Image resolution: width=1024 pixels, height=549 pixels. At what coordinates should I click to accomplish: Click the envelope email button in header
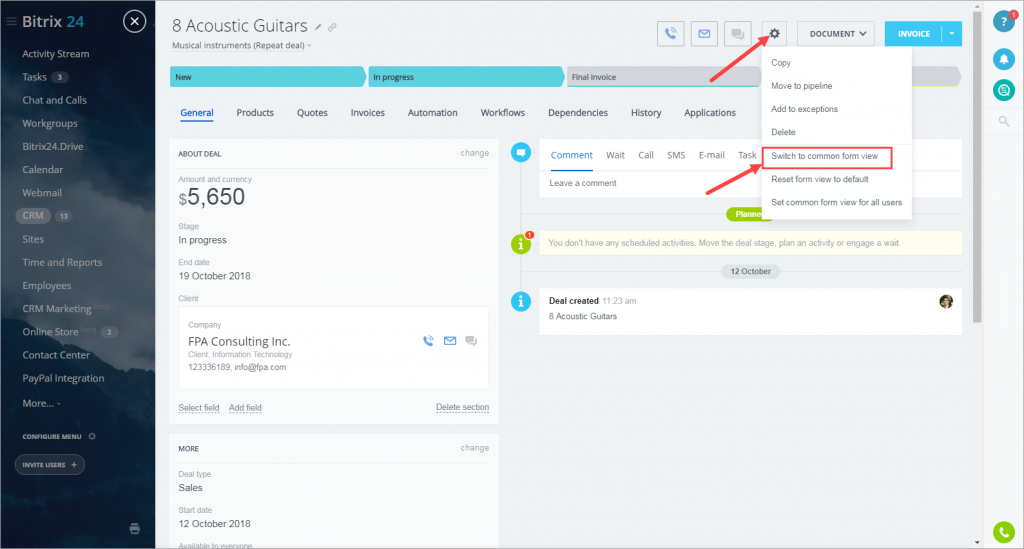tap(704, 34)
